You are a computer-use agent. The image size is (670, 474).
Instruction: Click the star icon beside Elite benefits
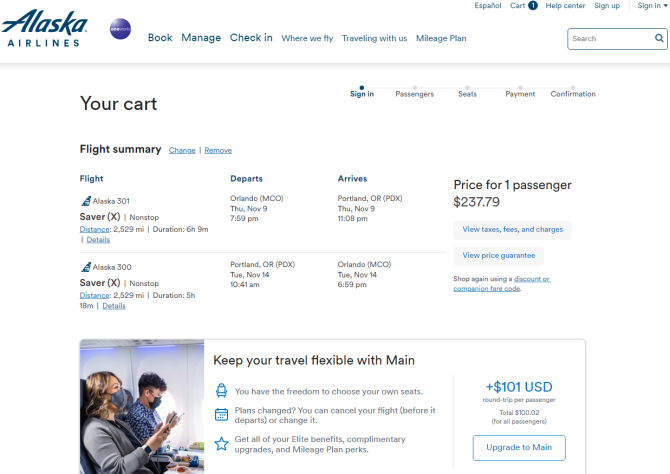click(221, 444)
